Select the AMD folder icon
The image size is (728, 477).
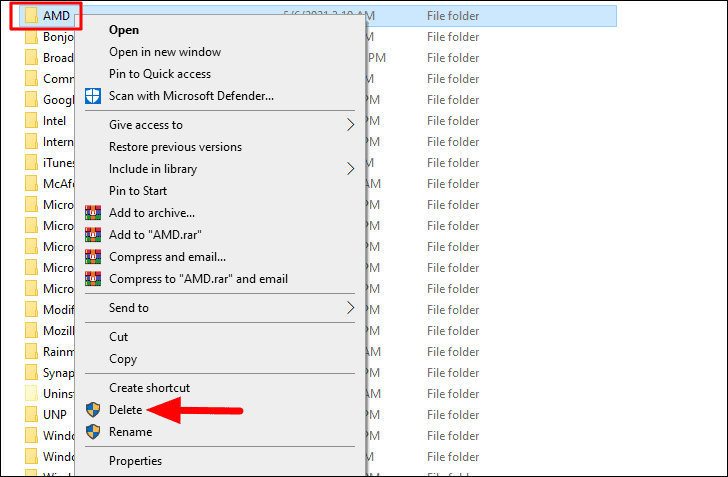tap(32, 16)
